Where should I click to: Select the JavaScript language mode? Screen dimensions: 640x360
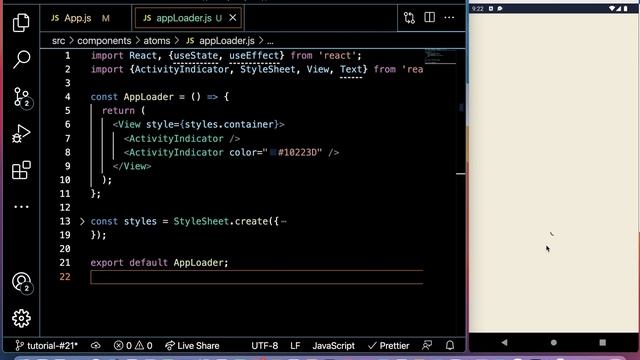pos(333,346)
